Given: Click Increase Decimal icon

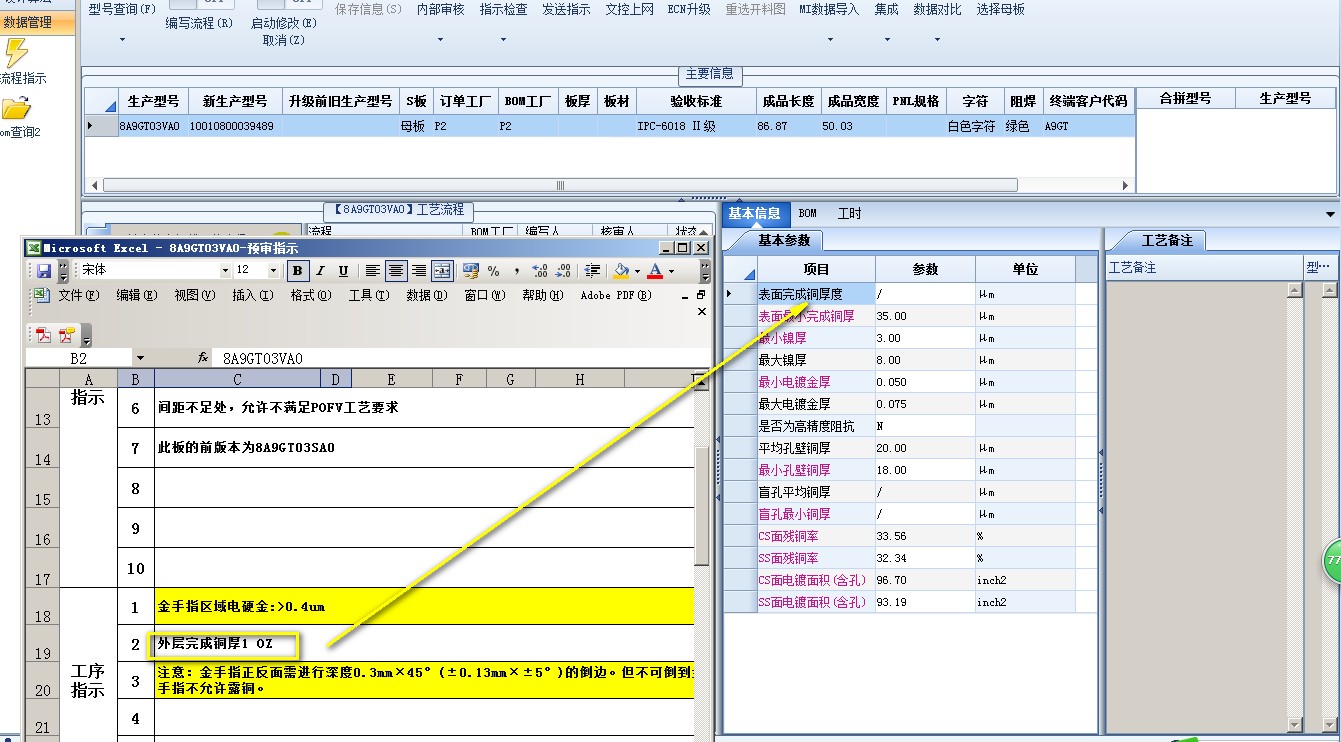Looking at the screenshot, I should 541,271.
